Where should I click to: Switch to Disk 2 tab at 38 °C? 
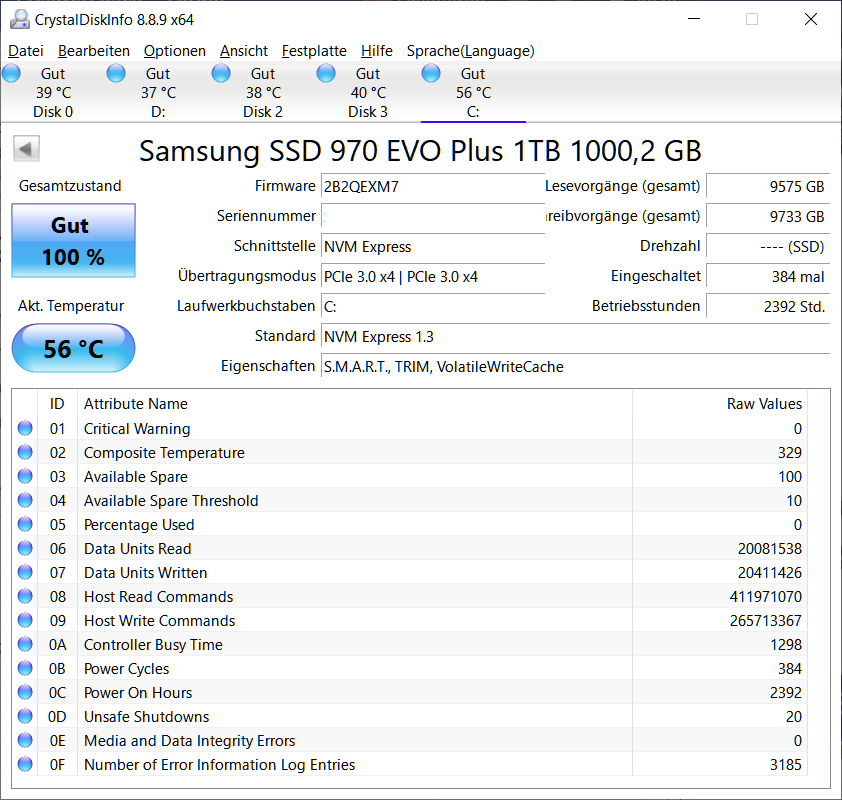(x=263, y=92)
